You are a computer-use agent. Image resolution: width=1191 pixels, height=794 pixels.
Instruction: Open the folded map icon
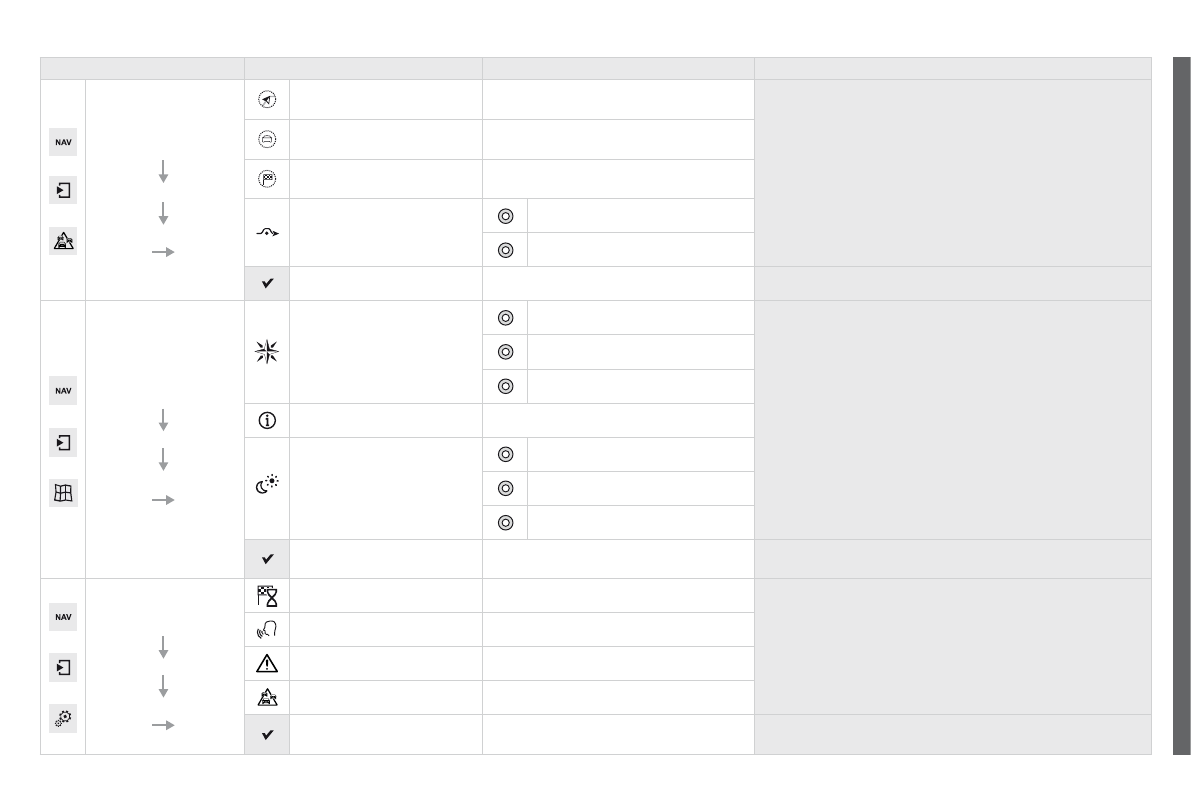pyautogui.click(x=63, y=492)
